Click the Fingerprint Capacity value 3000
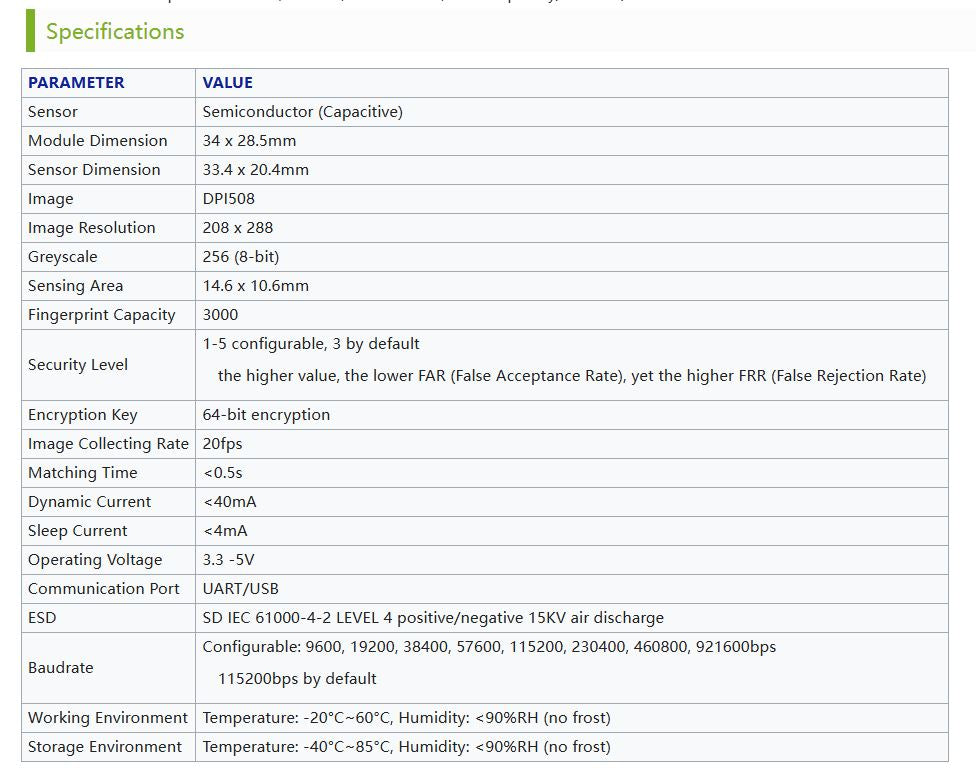Screen dimensions: 976x774 (x=220, y=315)
